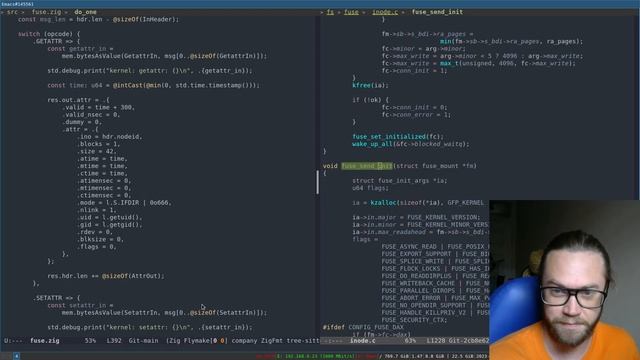Click the 'do_one' breadcrumb function name
The width and height of the screenshot is (640, 360).
coord(85,12)
